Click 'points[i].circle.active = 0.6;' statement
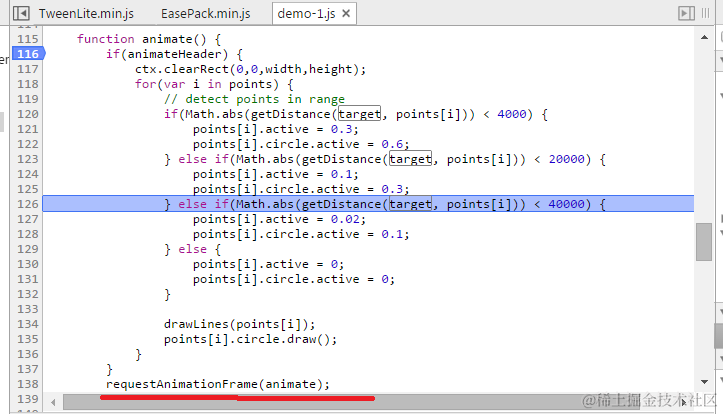 click(x=301, y=144)
